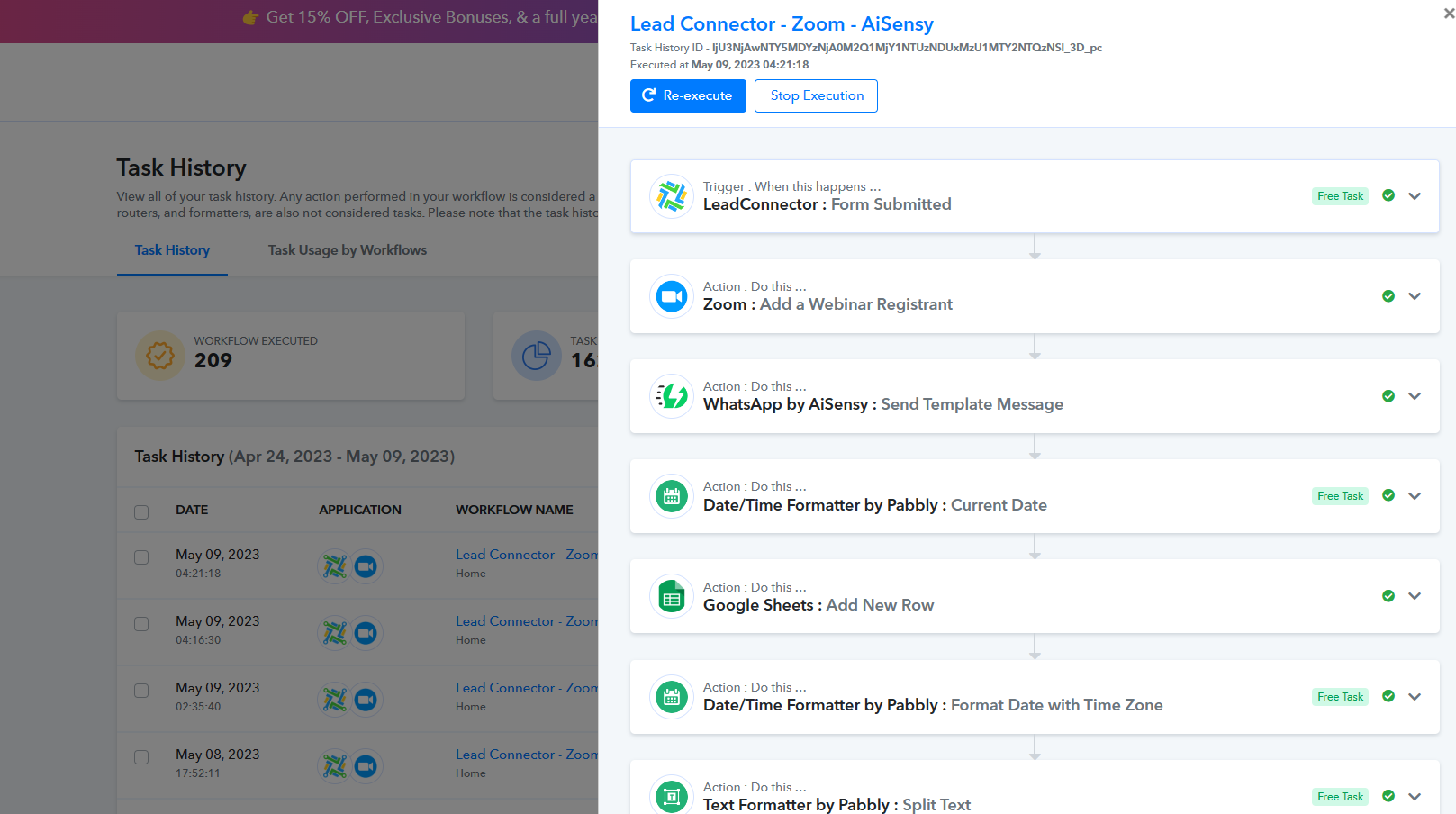Click Zoom app icon in 04:21:18 row

coord(366,566)
